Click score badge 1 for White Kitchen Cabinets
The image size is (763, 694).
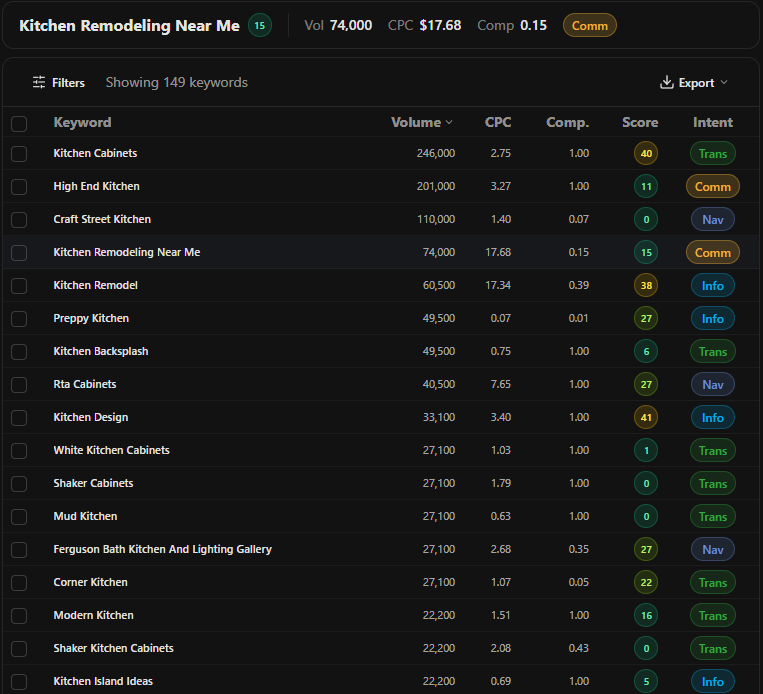pyautogui.click(x=646, y=451)
